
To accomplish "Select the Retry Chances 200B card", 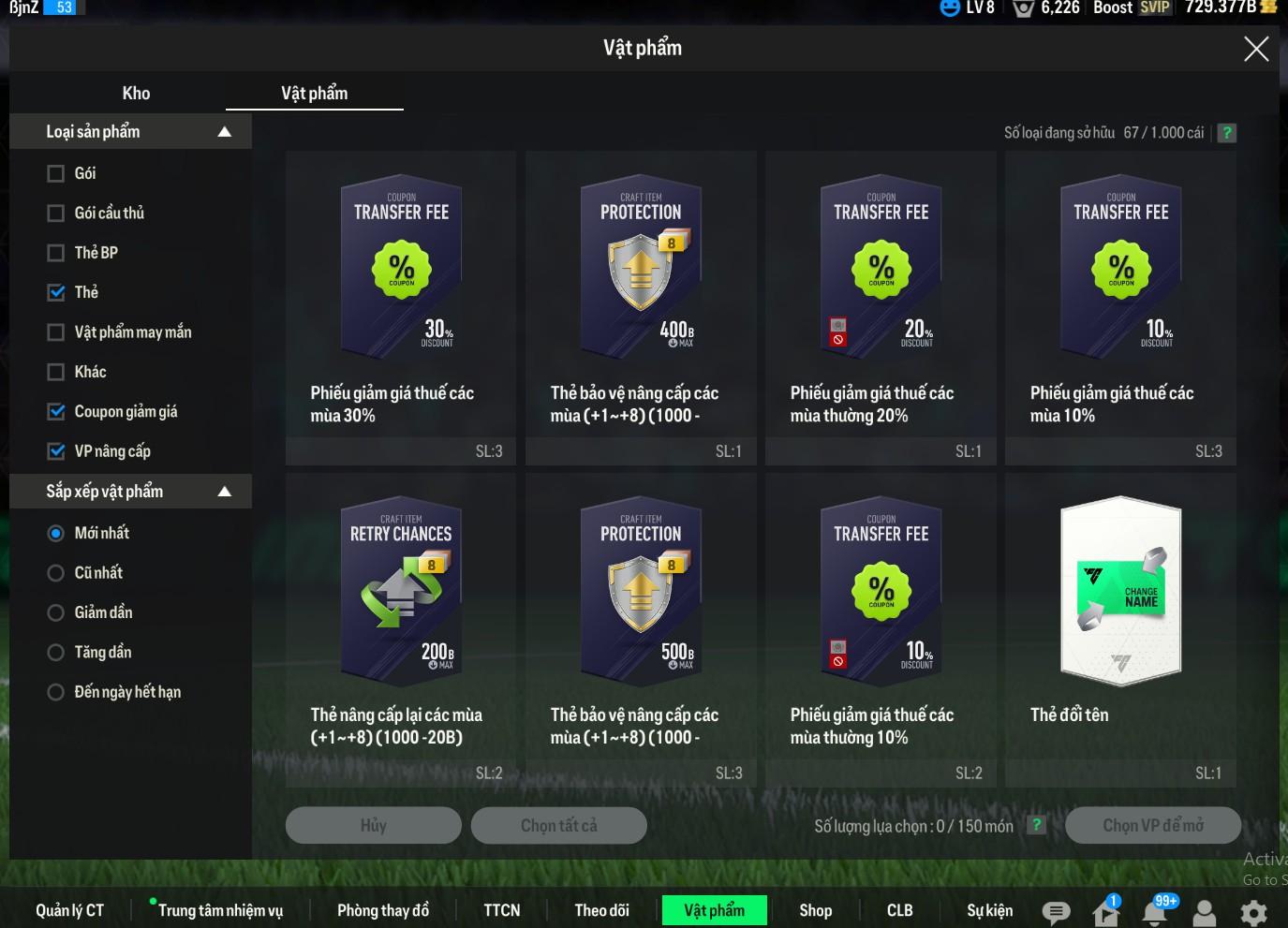I will (x=401, y=590).
